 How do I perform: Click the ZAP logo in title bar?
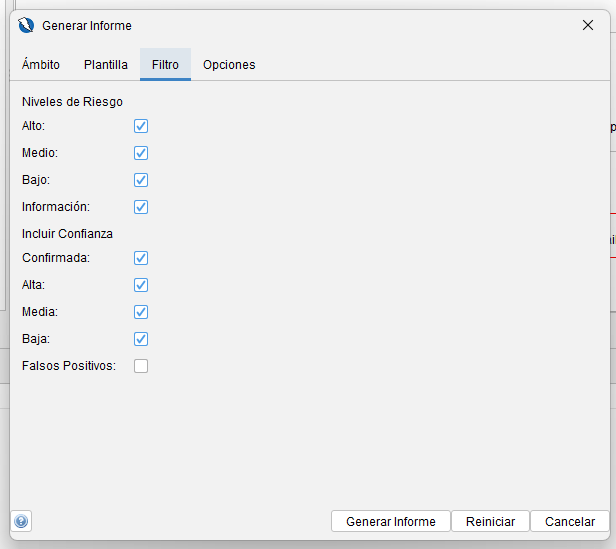click(26, 25)
